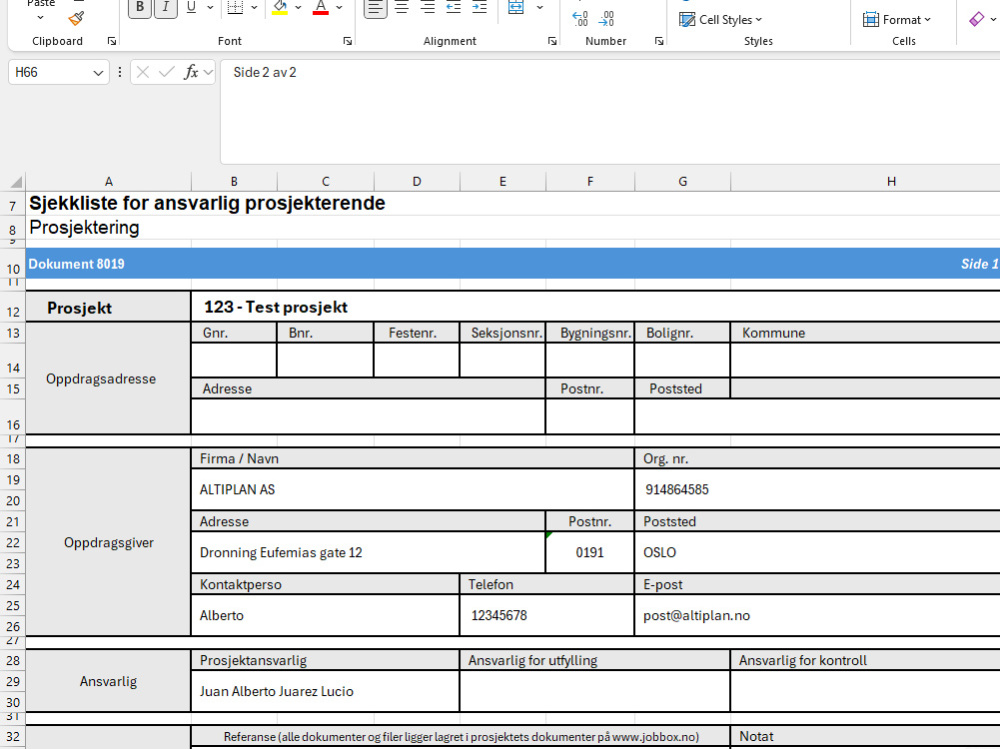The image size is (1000, 749).
Task: Click 'Ansvarlig for kontroll' header cell
Action: click(x=865, y=660)
